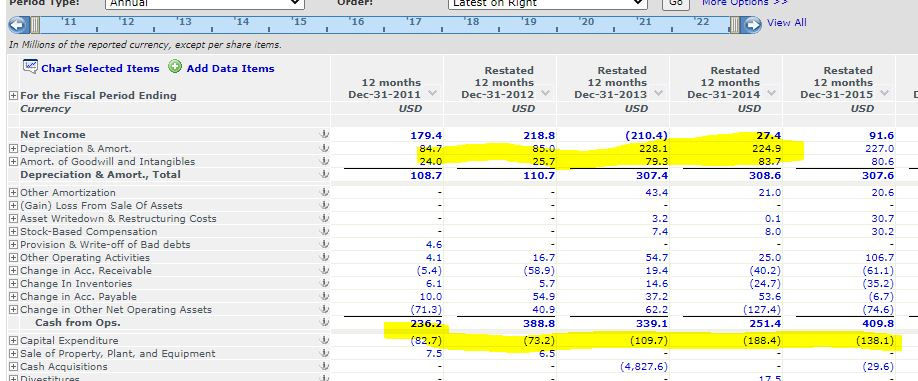Expand the Sale of Property, Plant, and Equipment row
The height and width of the screenshot is (381, 918).
tap(13, 353)
